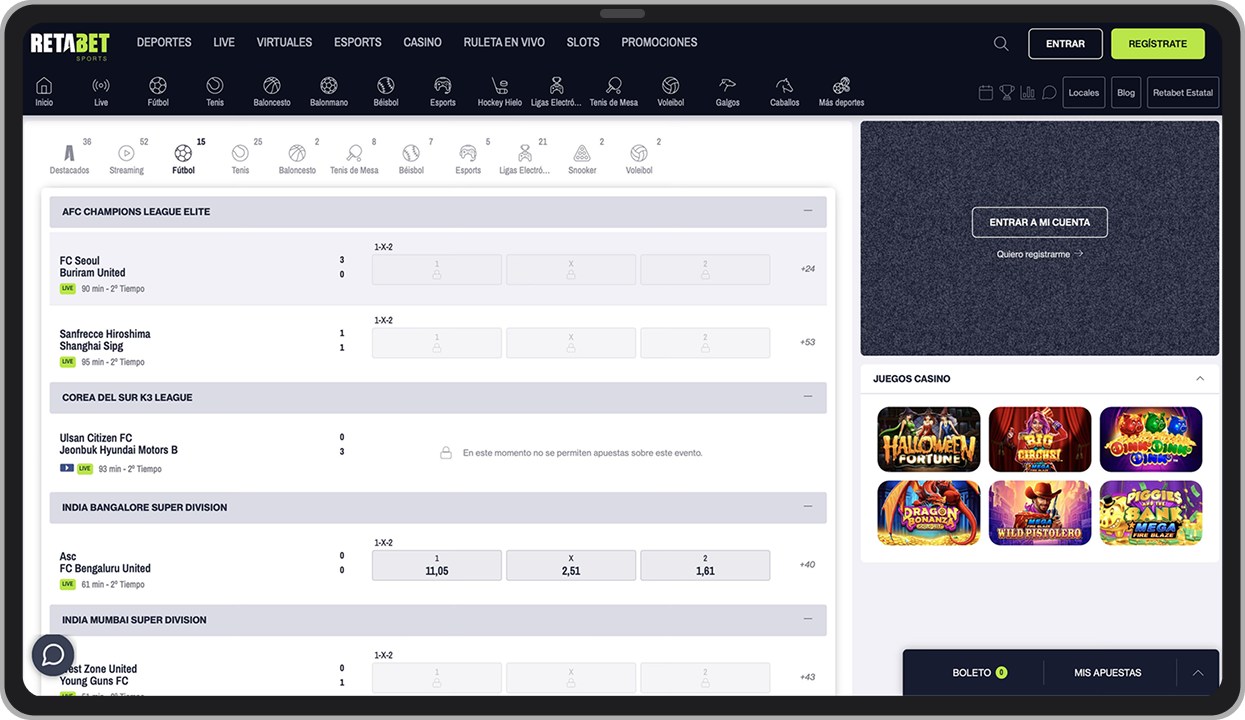Screen dimensions: 1245x720
Task: Open Mega Wild Pistolero casino game
Action: coord(1040,513)
